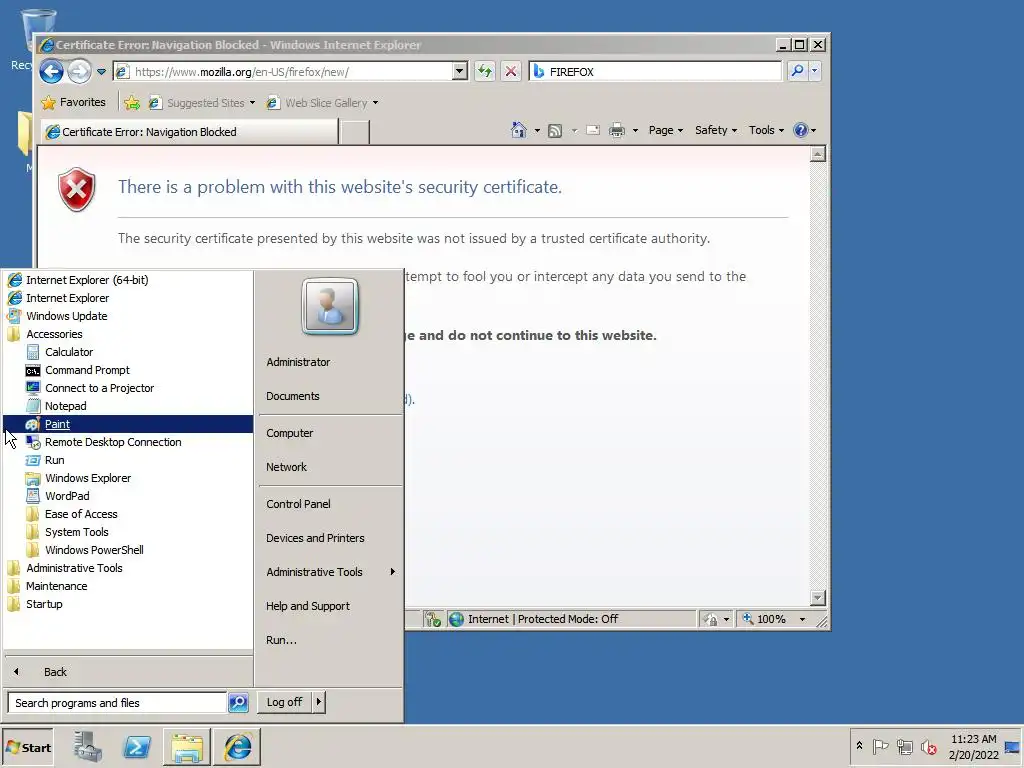Click the Log off button
The image size is (1024, 768).
(284, 702)
